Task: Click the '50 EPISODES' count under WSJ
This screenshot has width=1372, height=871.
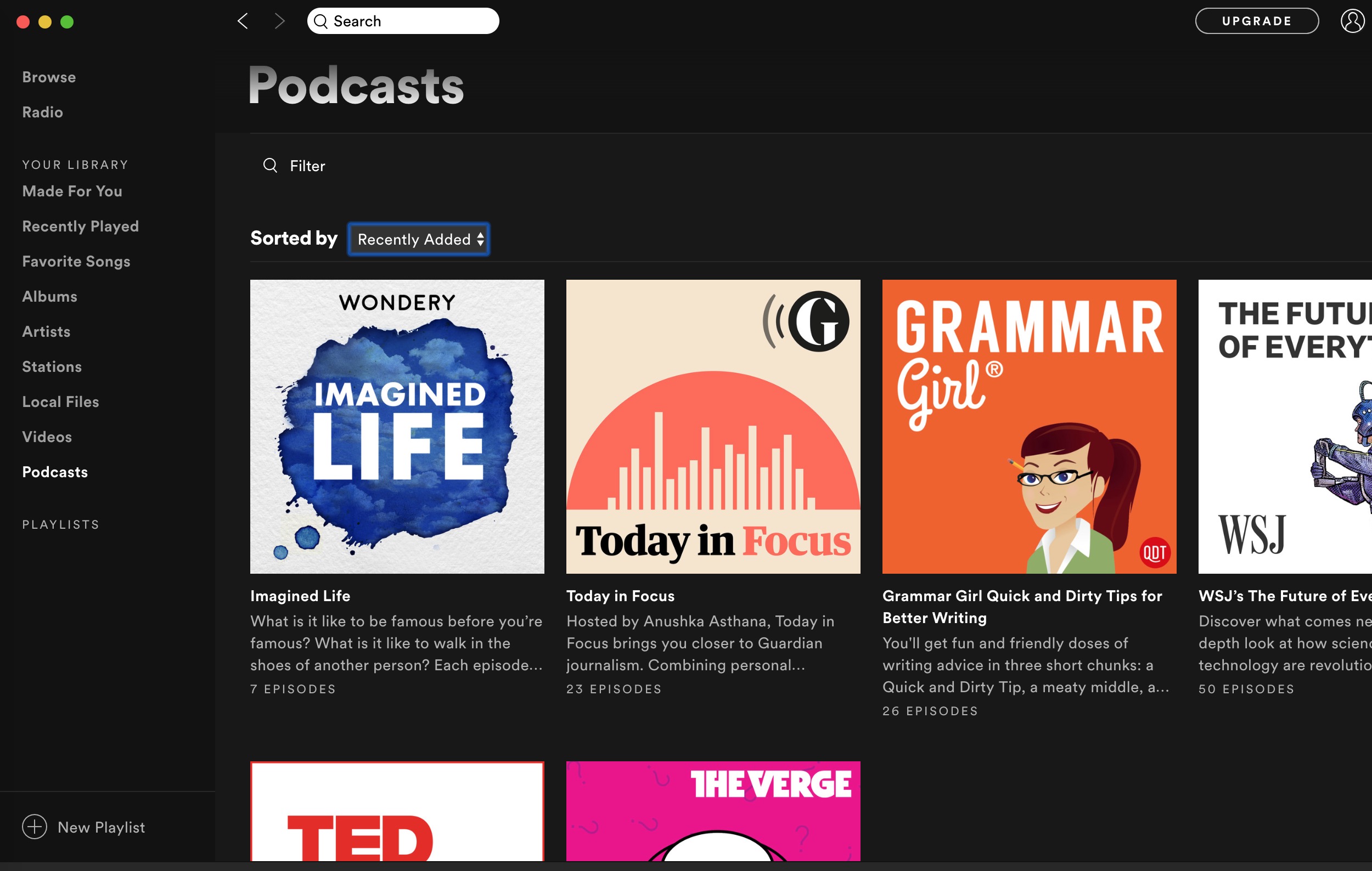Action: 1247,689
